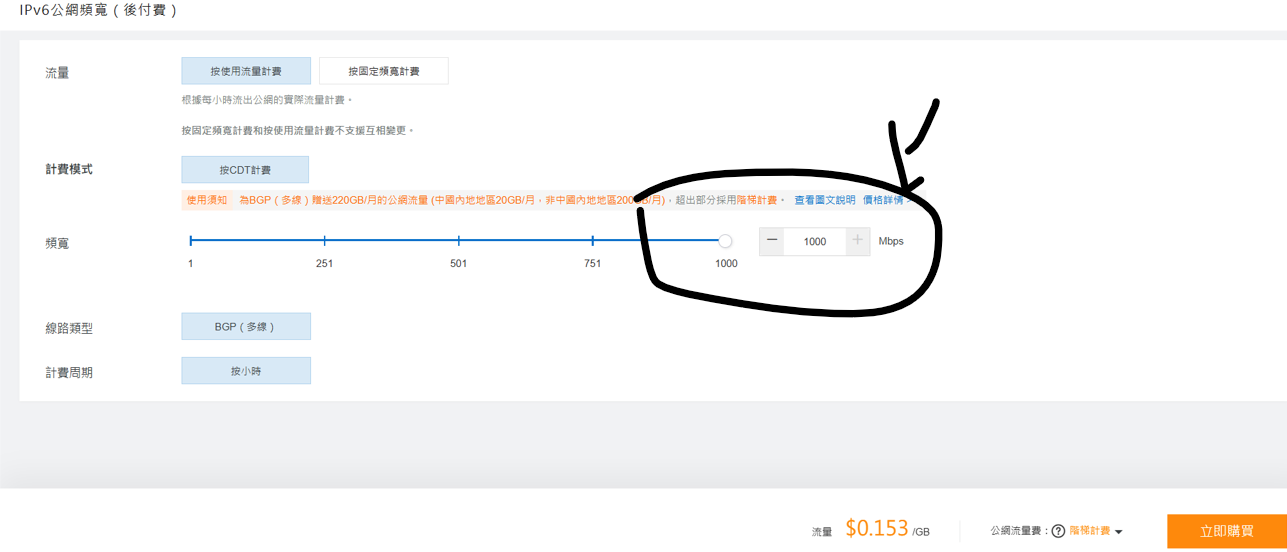The image size is (1287, 552).
Task: Select 按使用流量計費 billing option
Action: point(246,71)
